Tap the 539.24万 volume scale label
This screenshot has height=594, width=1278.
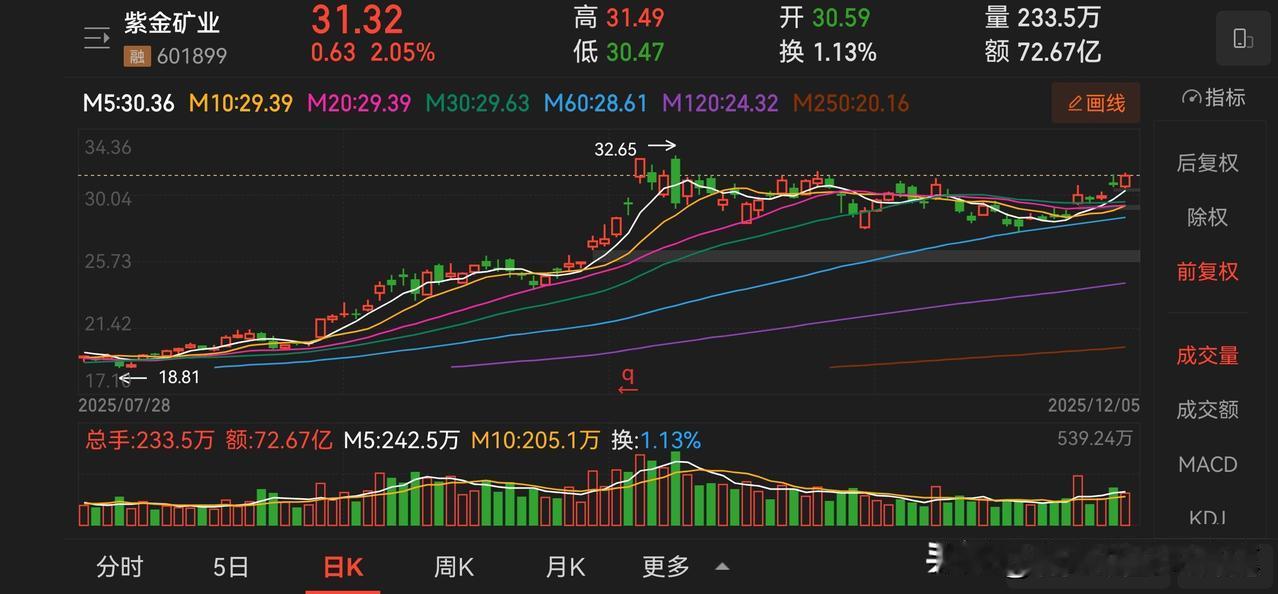tap(1094, 438)
